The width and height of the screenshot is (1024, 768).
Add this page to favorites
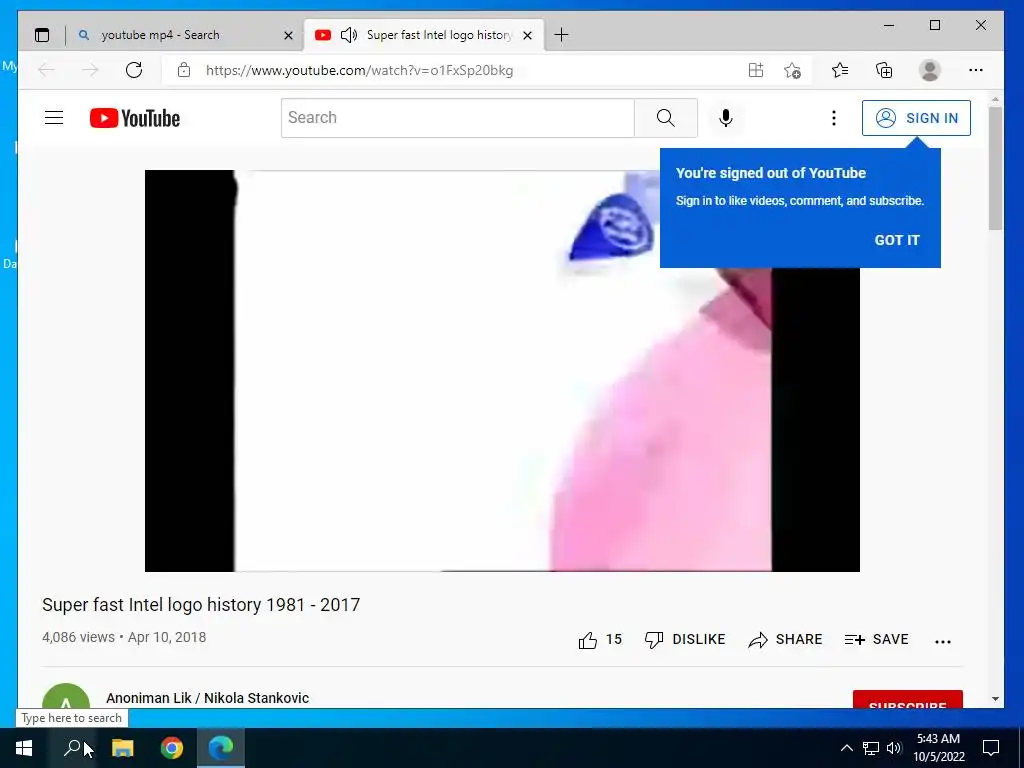(792, 70)
